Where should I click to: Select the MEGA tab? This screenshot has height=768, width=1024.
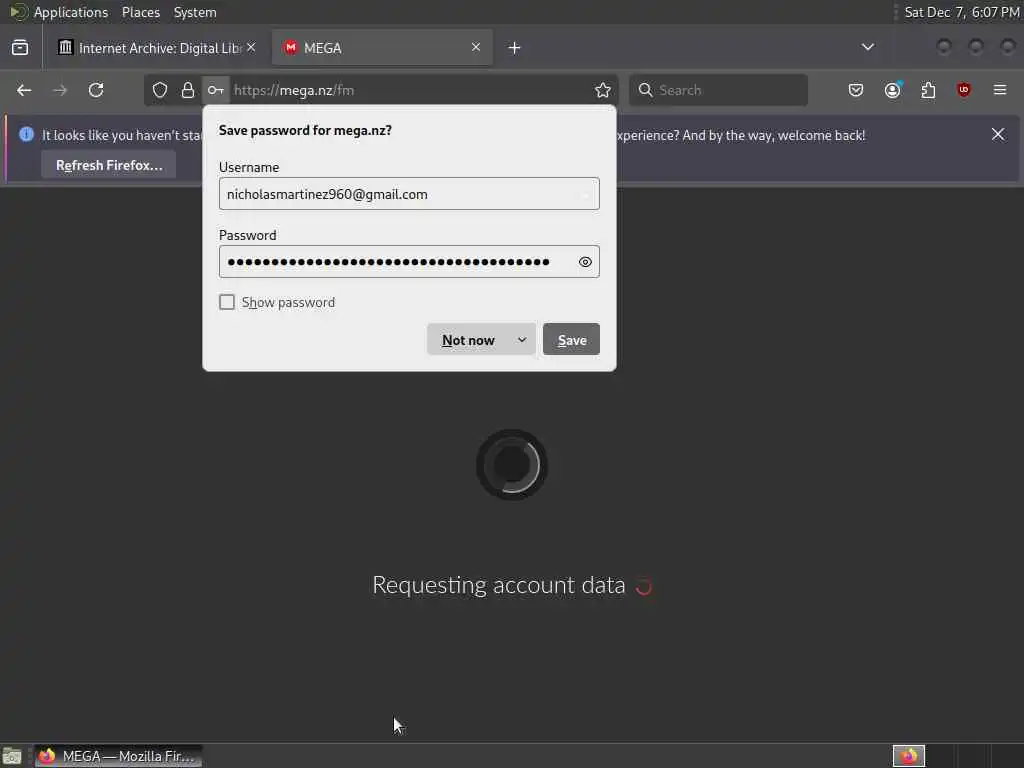click(382, 48)
